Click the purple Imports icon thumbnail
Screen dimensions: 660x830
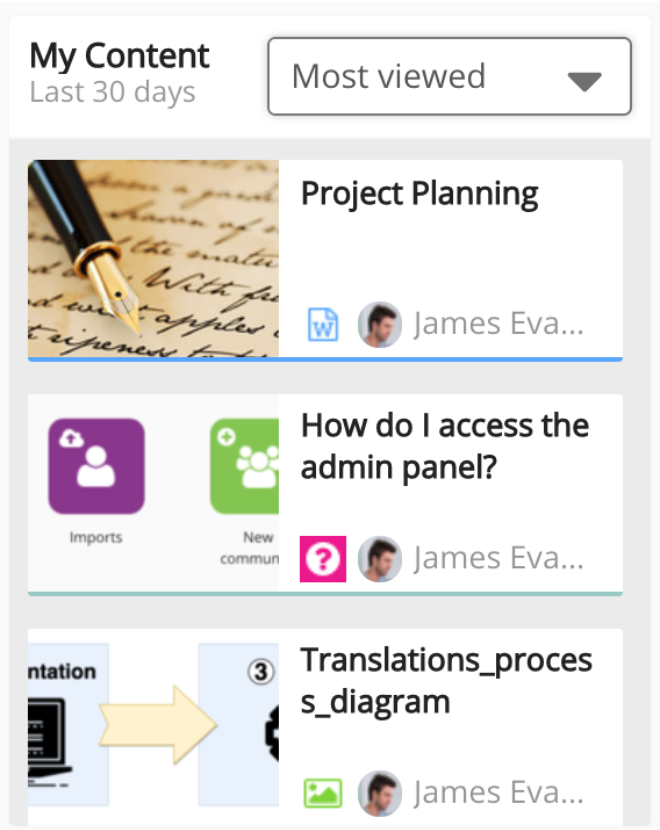(x=96, y=466)
